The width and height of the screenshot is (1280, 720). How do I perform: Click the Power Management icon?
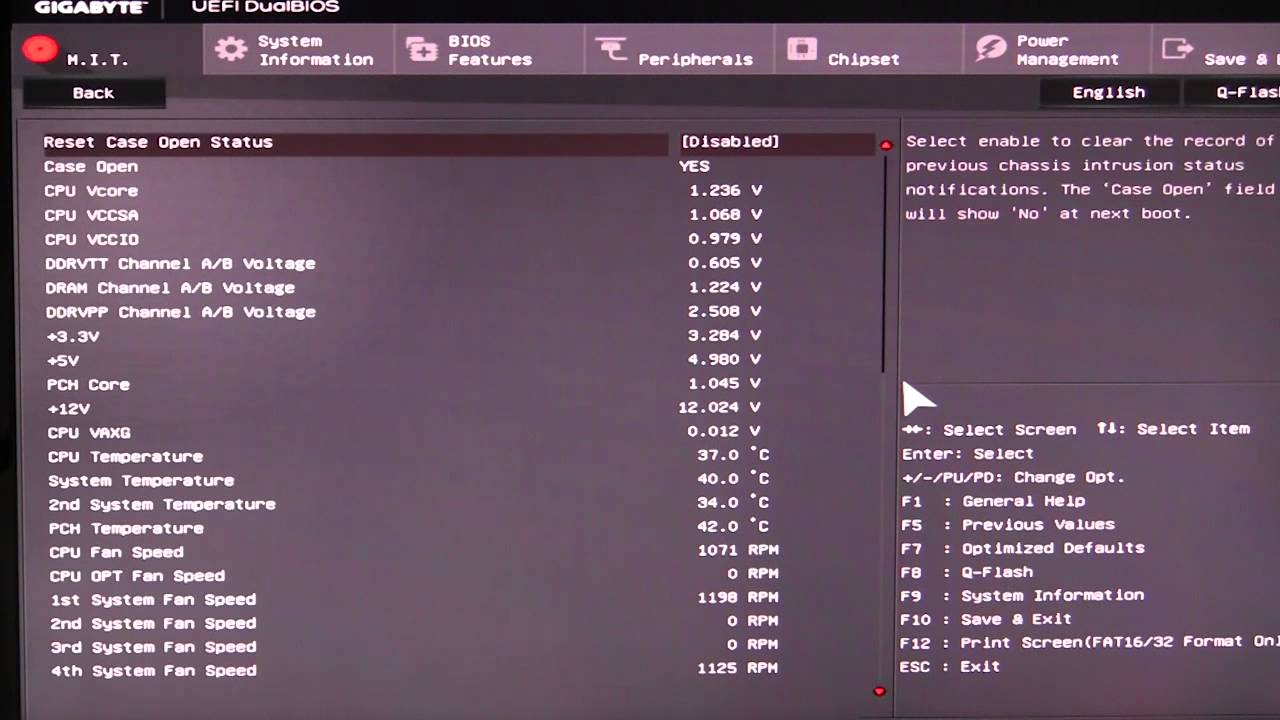(x=991, y=49)
